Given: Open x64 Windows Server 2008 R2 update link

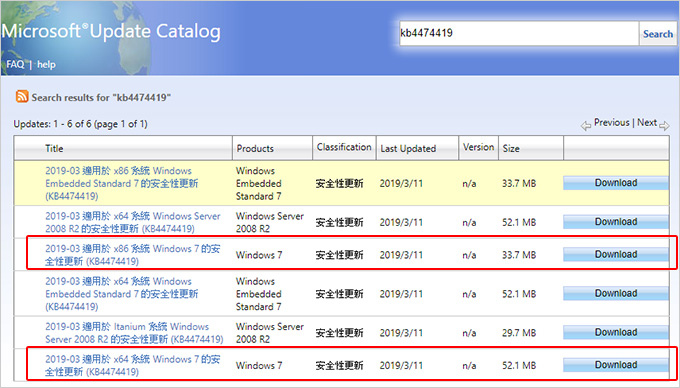Looking at the screenshot, I should click(x=133, y=222).
